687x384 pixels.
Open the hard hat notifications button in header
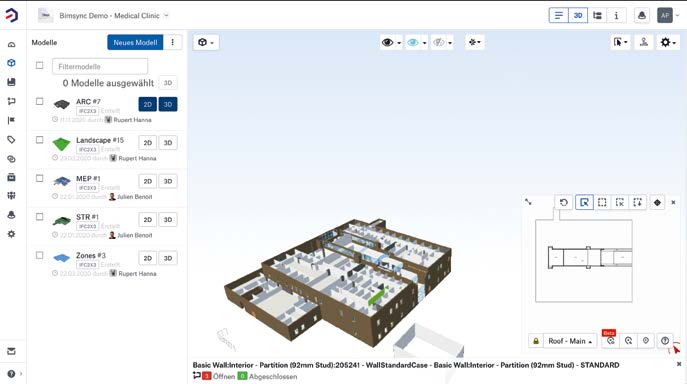coord(642,15)
